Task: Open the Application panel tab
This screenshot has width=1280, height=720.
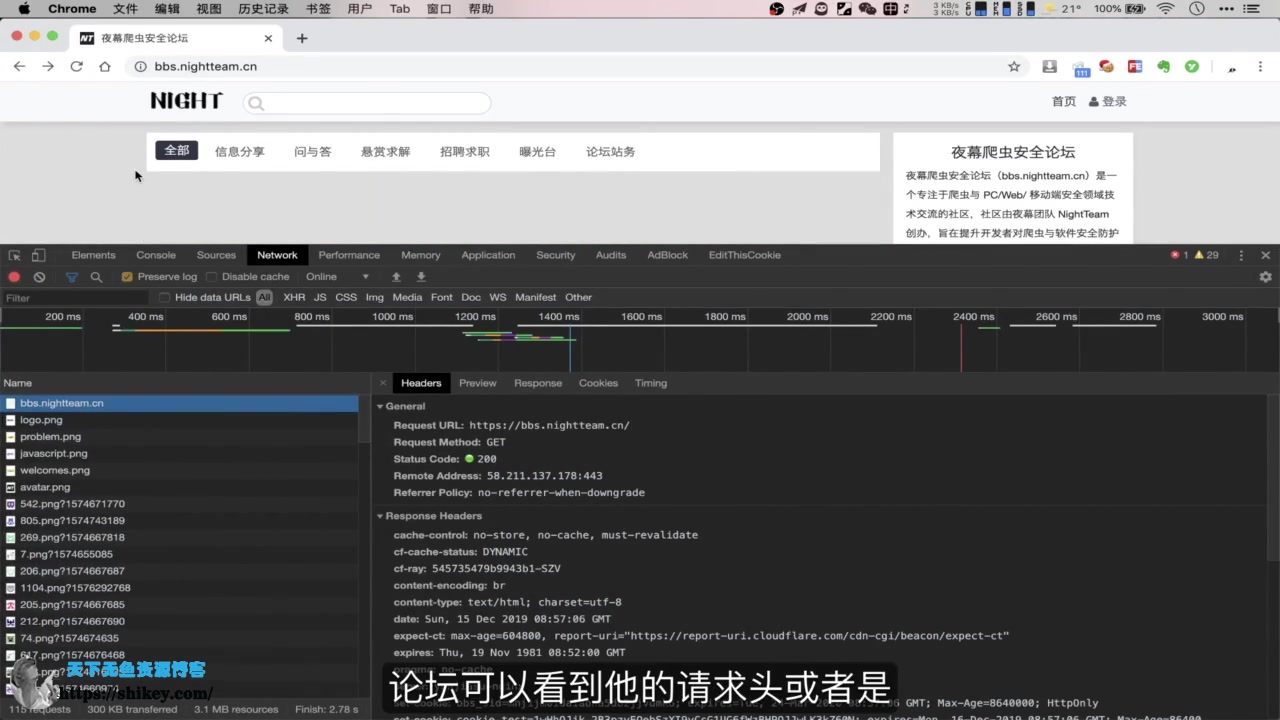Action: click(488, 255)
